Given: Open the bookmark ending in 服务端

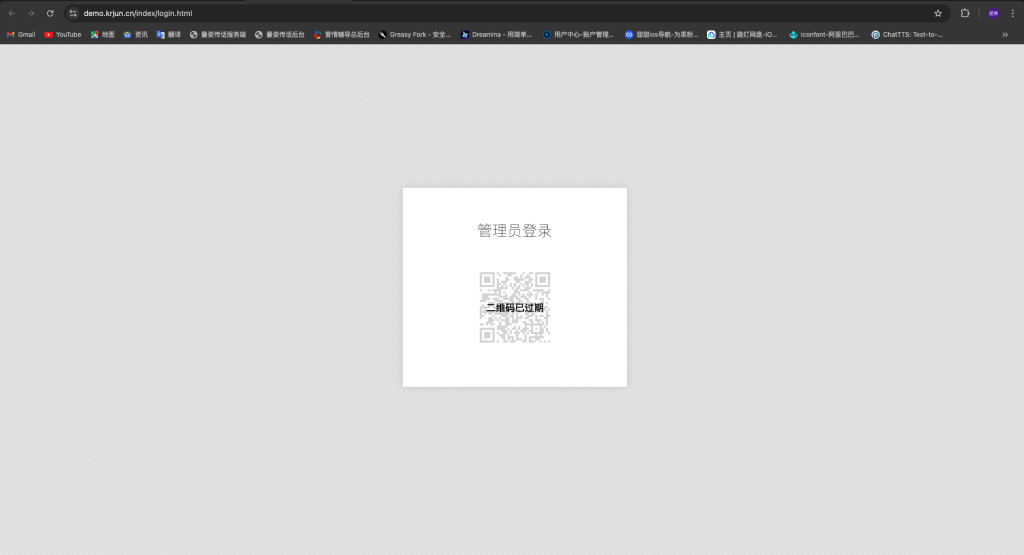Looking at the screenshot, I should pos(217,35).
